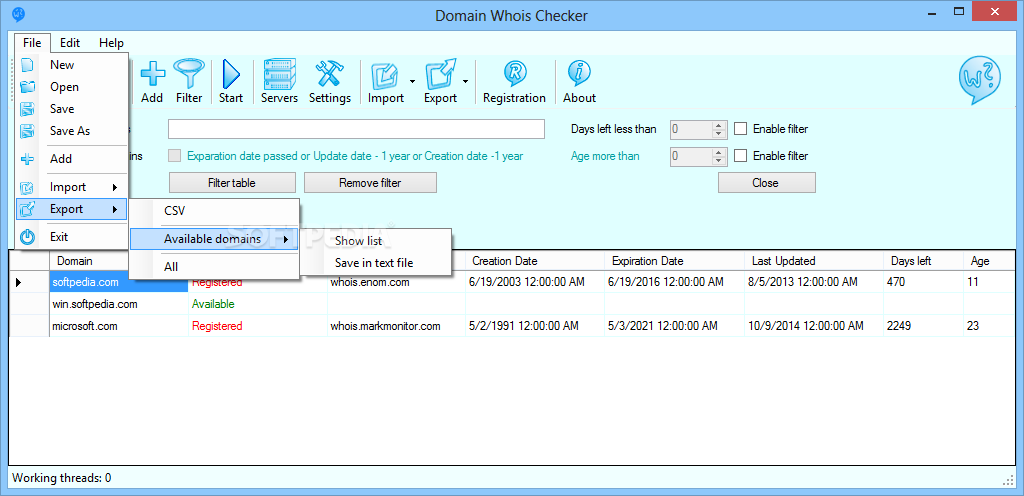Click the plus icon beside Add menu entry
Image resolution: width=1024 pixels, height=496 pixels.
tap(27, 159)
